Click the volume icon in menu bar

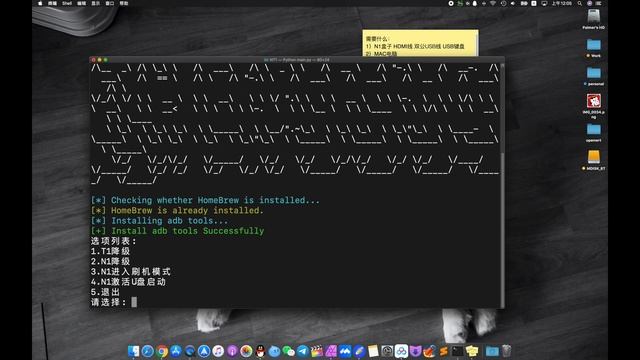pos(513,3)
